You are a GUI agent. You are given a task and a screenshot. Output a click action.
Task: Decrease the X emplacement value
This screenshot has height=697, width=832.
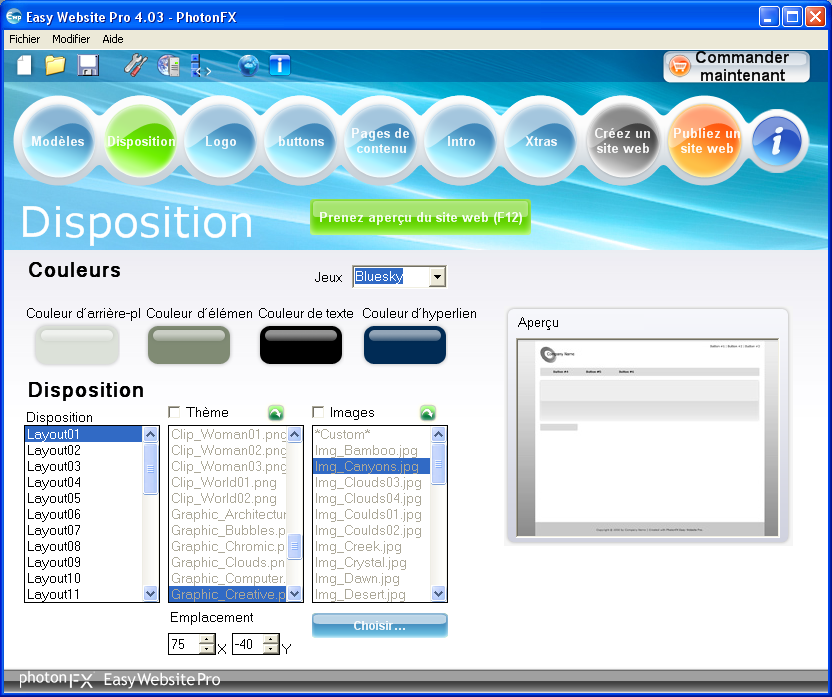click(207, 649)
